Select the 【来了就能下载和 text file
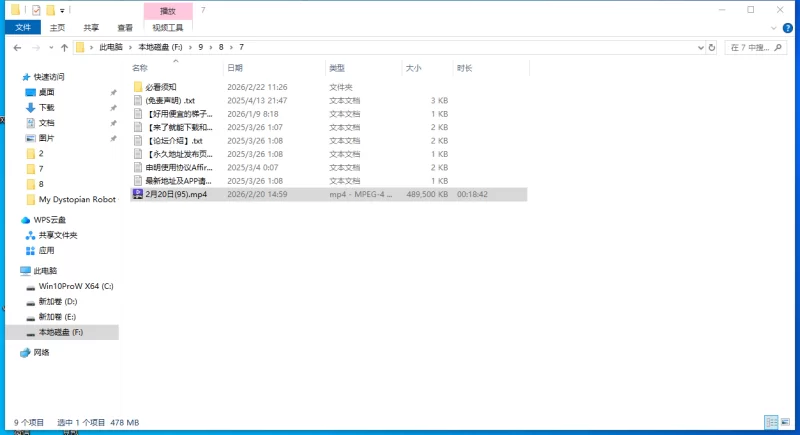The width and height of the screenshot is (800, 435). point(179,127)
